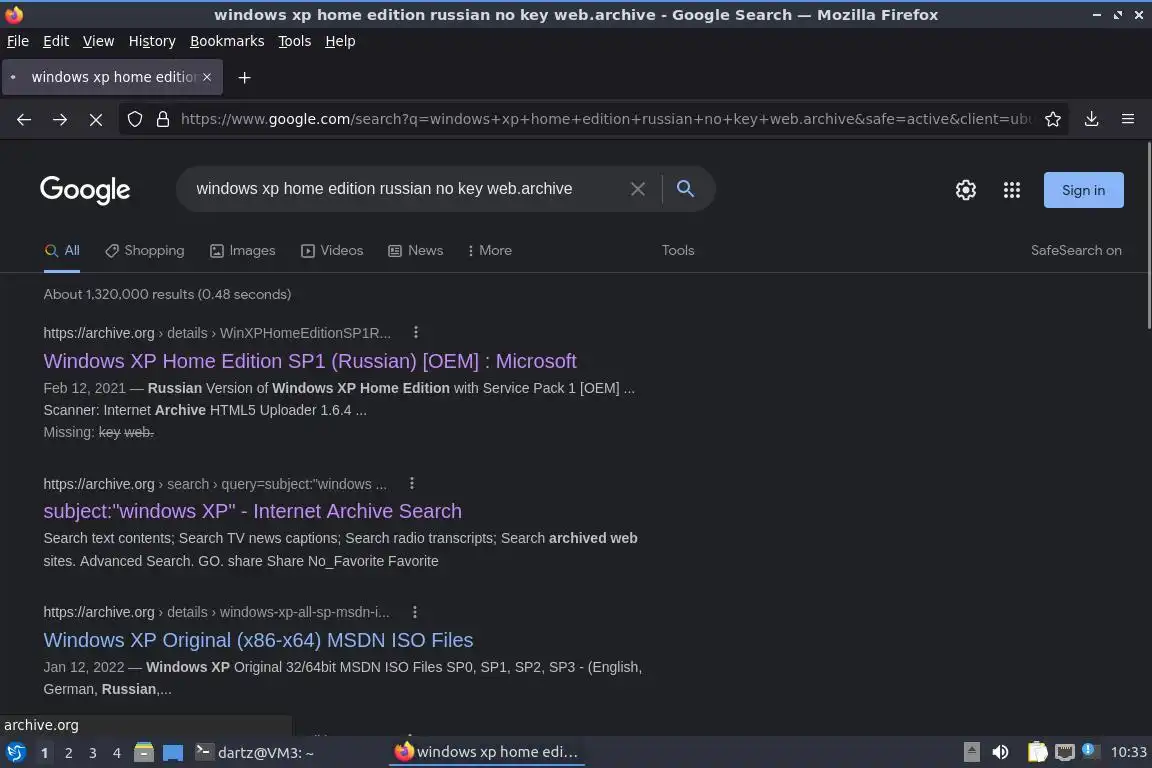The height and width of the screenshot is (768, 1152).
Task: Open the File menu
Action: click(18, 41)
